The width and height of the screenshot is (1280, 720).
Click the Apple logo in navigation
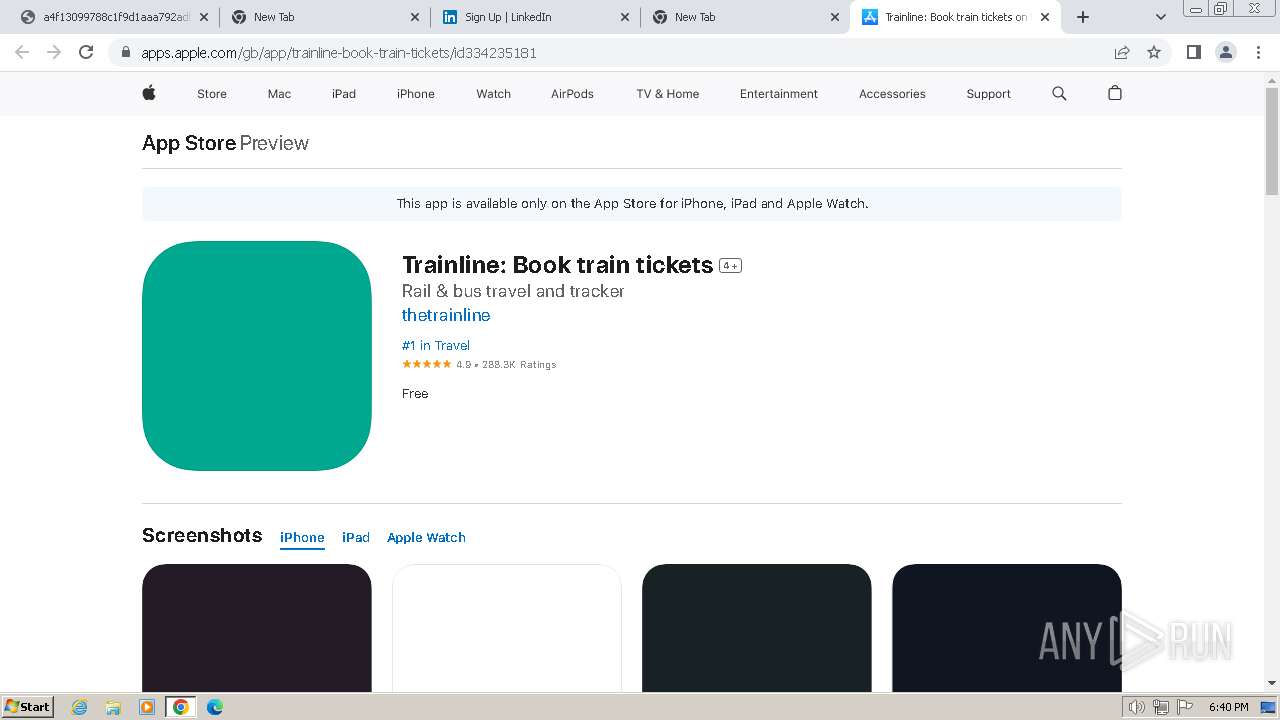pos(149,93)
